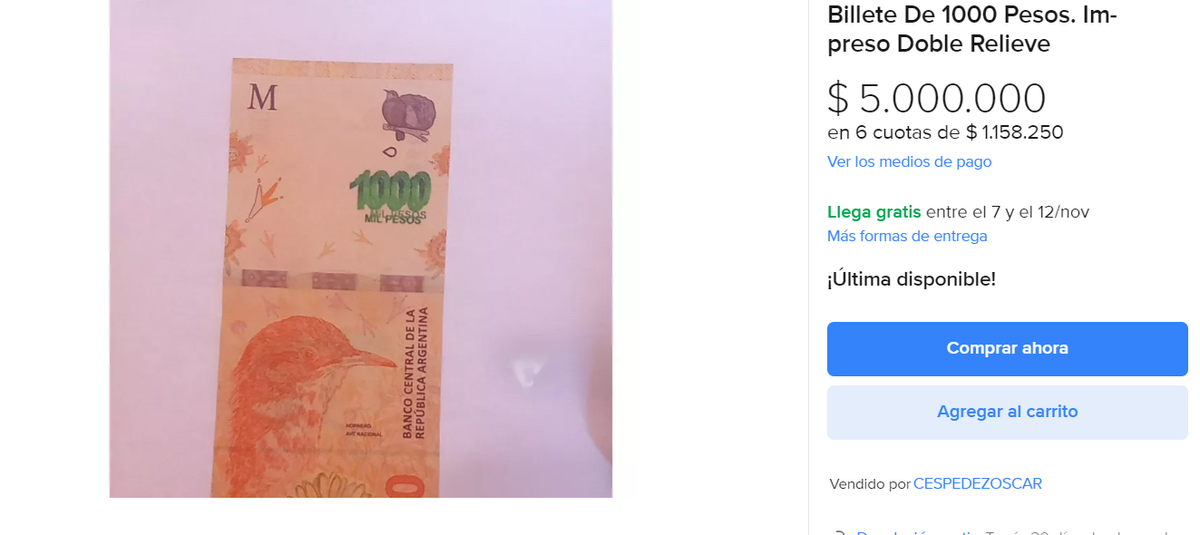This screenshot has height=535, width=1200.
Task: Click the Vendido por label
Action: coord(870,484)
